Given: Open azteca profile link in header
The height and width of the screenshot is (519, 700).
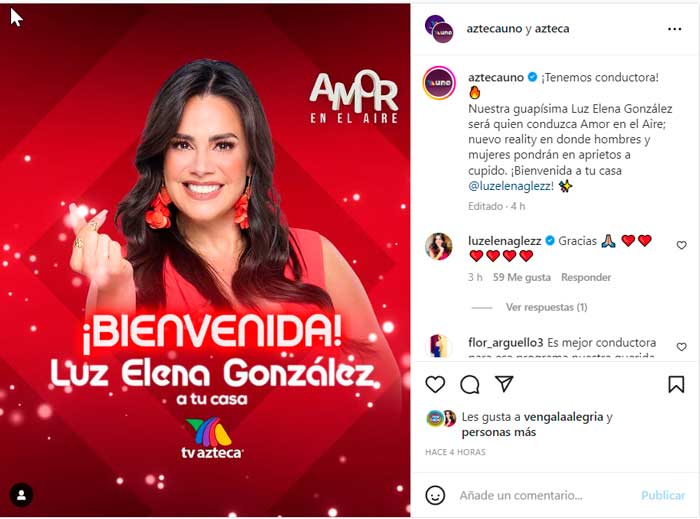Looking at the screenshot, I should (x=552, y=29).
